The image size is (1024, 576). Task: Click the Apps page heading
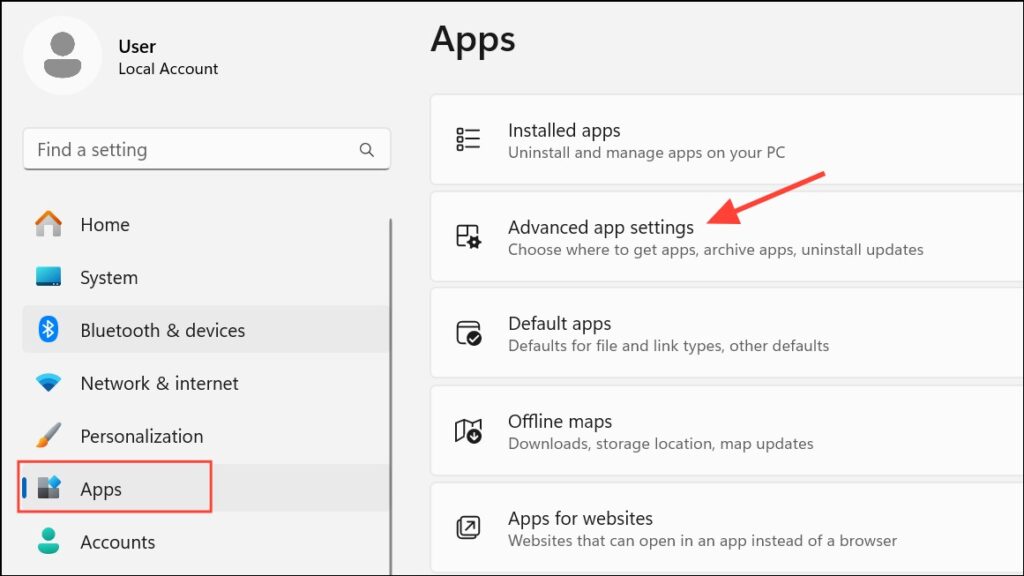click(x=473, y=40)
